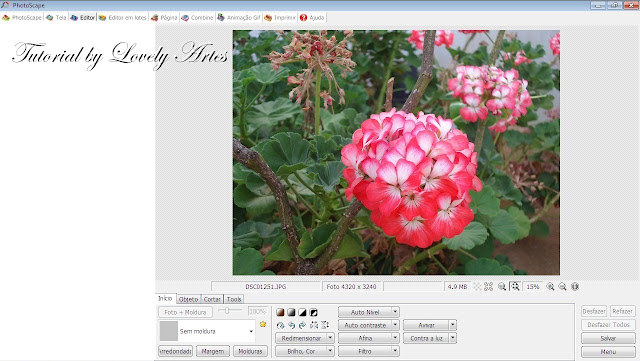The width and height of the screenshot is (640, 361).
Task: Expand the Avivar dropdown arrow
Action: pyautogui.click(x=453, y=325)
